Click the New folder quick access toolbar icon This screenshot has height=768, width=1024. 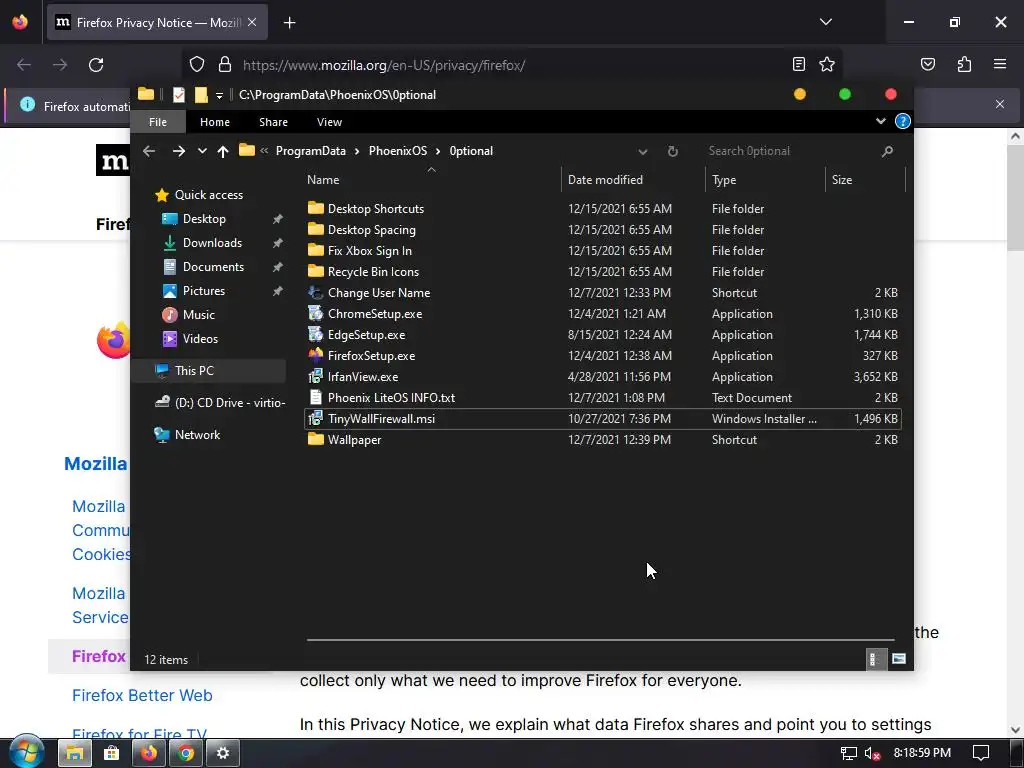(200, 95)
